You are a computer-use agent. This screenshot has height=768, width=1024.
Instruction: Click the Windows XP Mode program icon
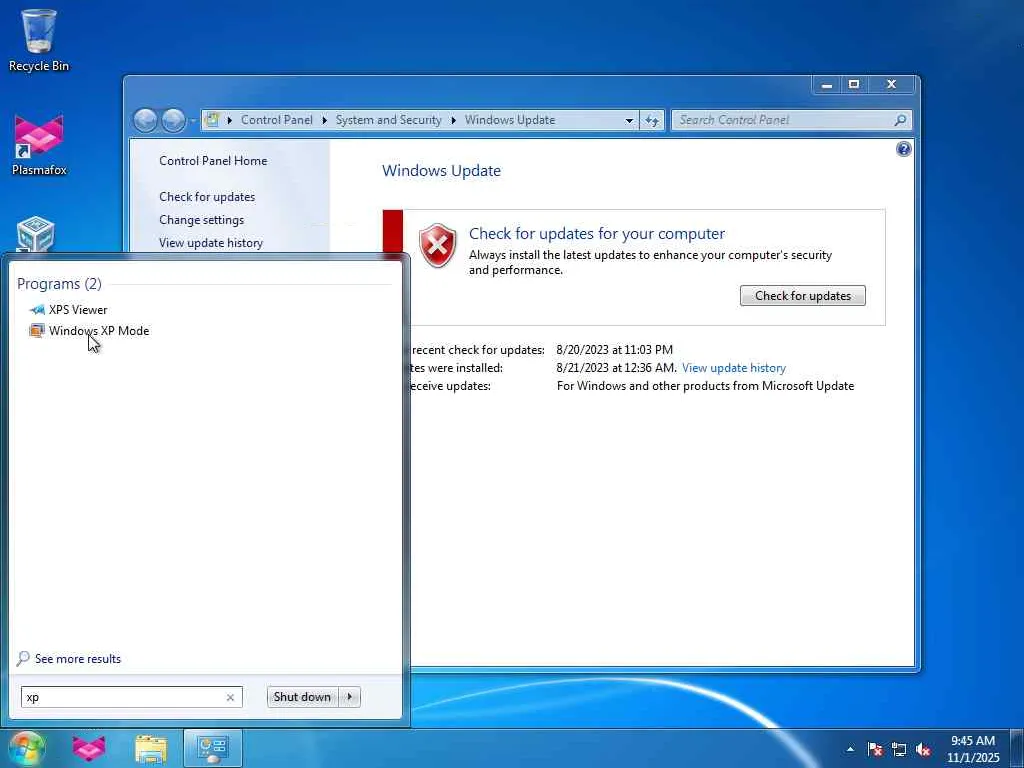click(x=37, y=330)
